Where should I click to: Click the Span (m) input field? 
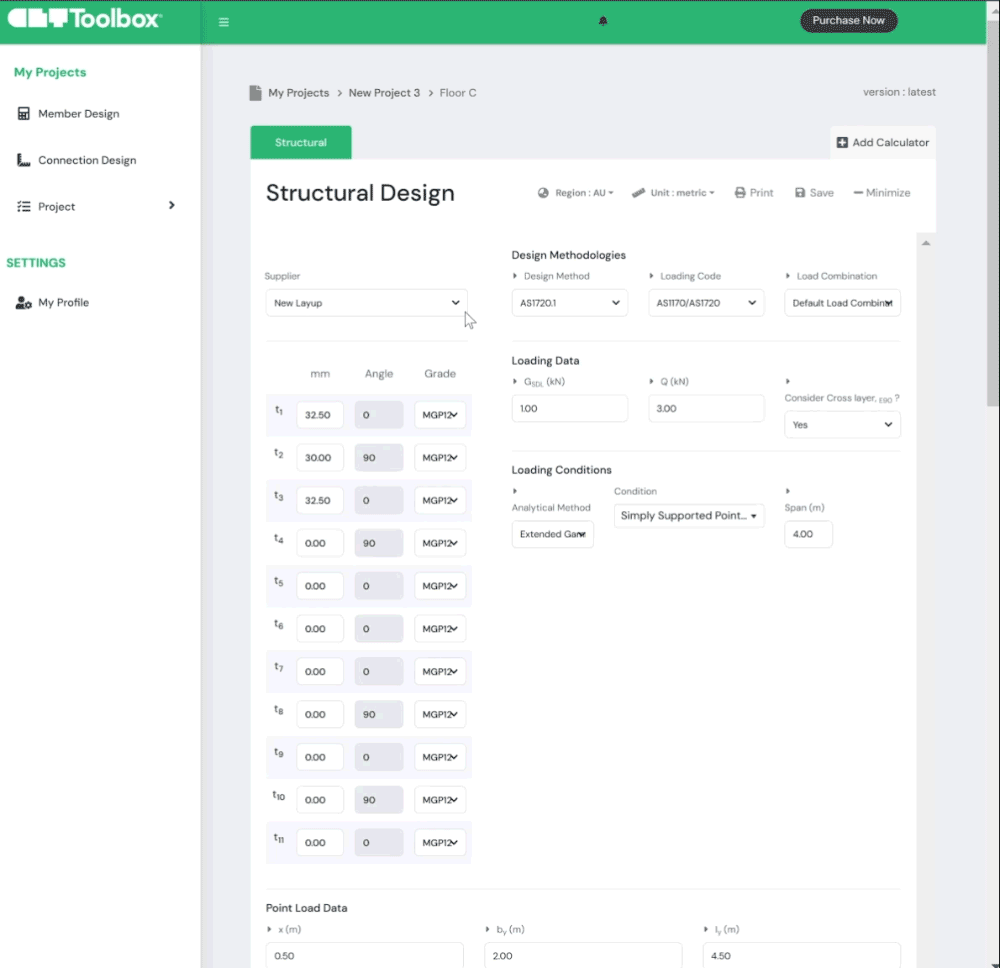coord(808,534)
